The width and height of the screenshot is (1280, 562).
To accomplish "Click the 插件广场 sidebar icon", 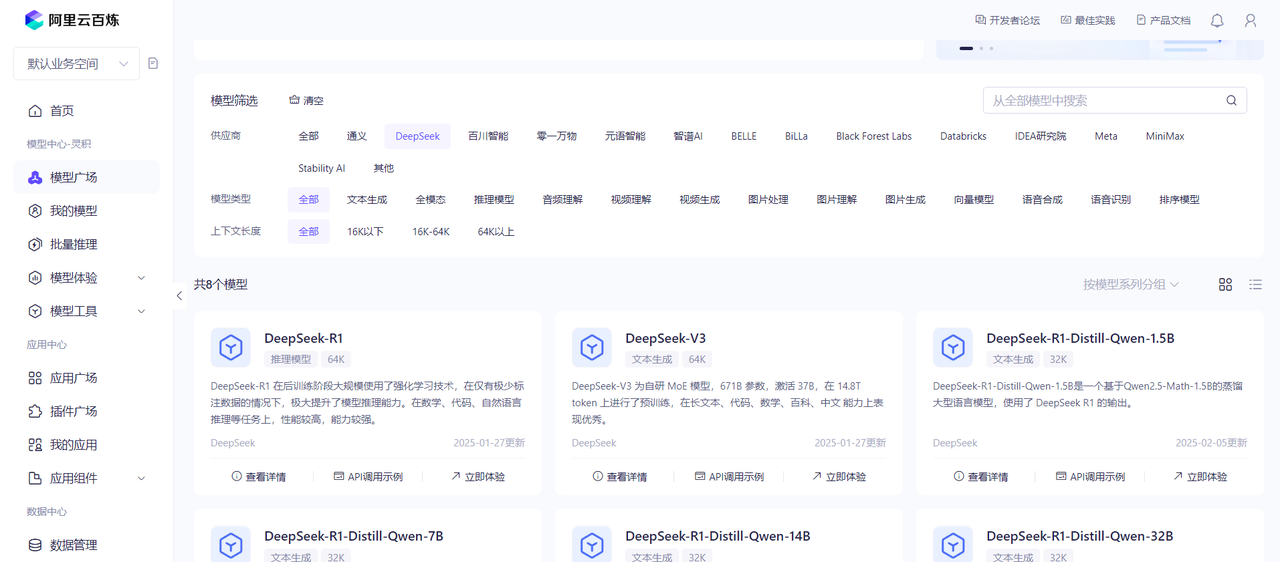I will coord(35,412).
